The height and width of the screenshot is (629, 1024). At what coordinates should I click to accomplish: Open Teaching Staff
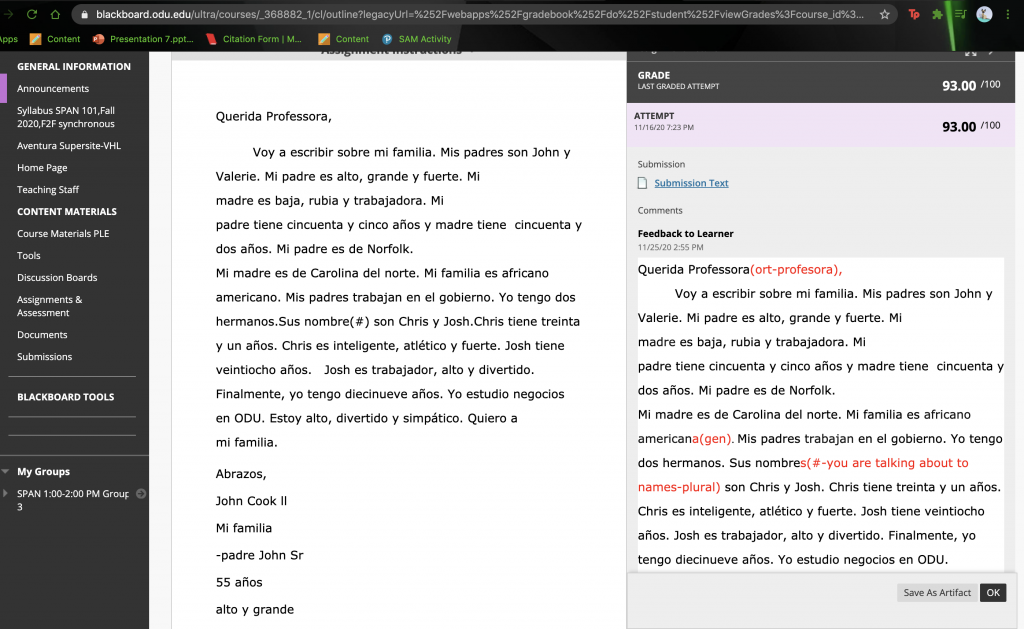click(48, 190)
